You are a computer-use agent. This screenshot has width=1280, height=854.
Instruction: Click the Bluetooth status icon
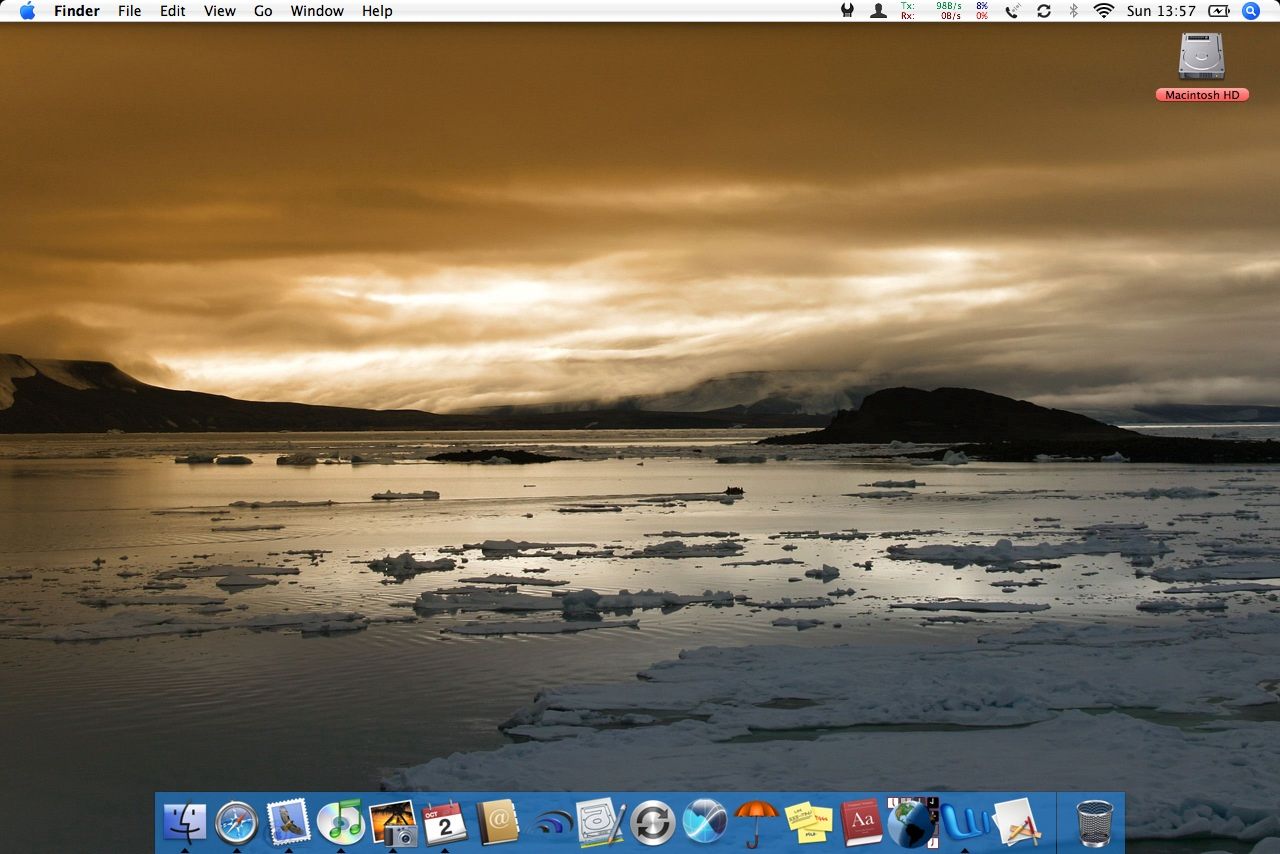click(x=1074, y=11)
